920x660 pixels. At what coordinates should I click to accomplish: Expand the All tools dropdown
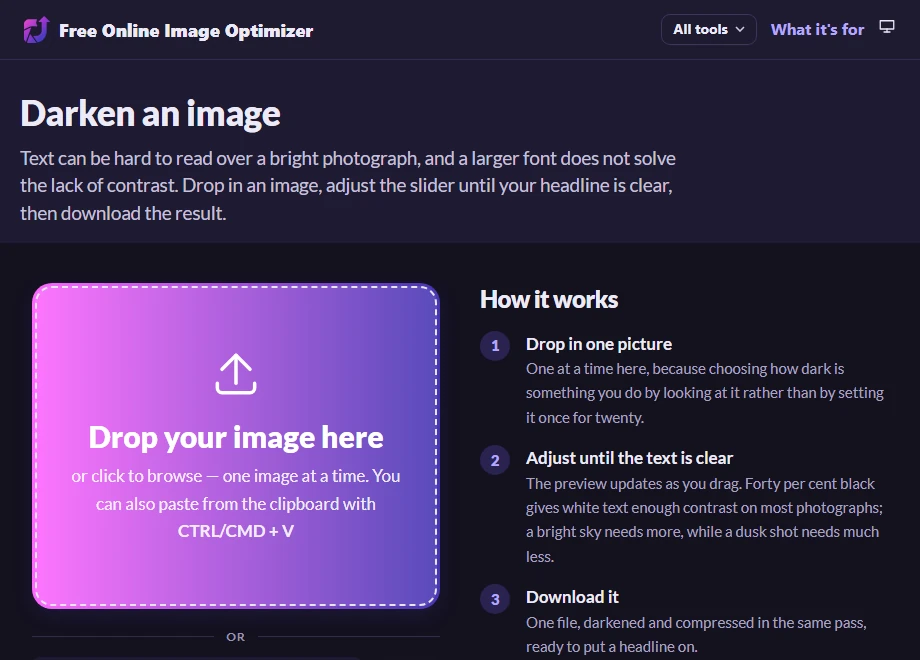point(709,29)
